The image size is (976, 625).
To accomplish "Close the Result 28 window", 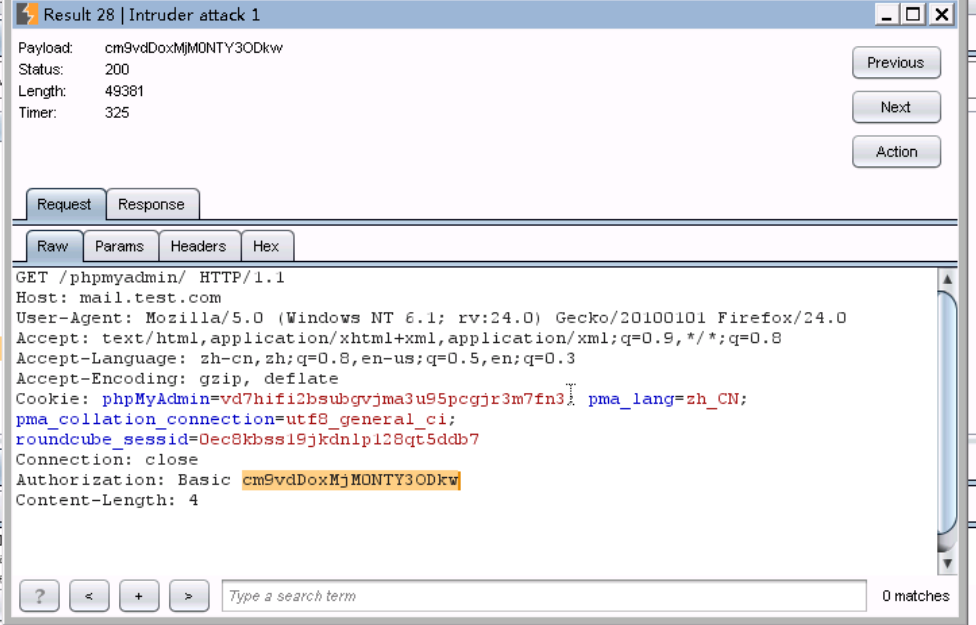I will click(x=942, y=14).
